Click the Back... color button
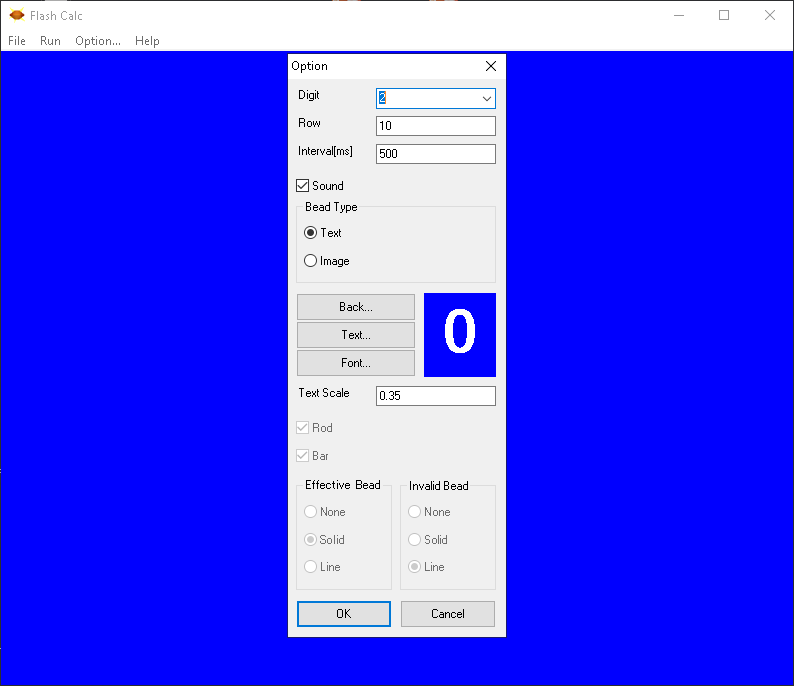This screenshot has height=686, width=794. coord(355,307)
